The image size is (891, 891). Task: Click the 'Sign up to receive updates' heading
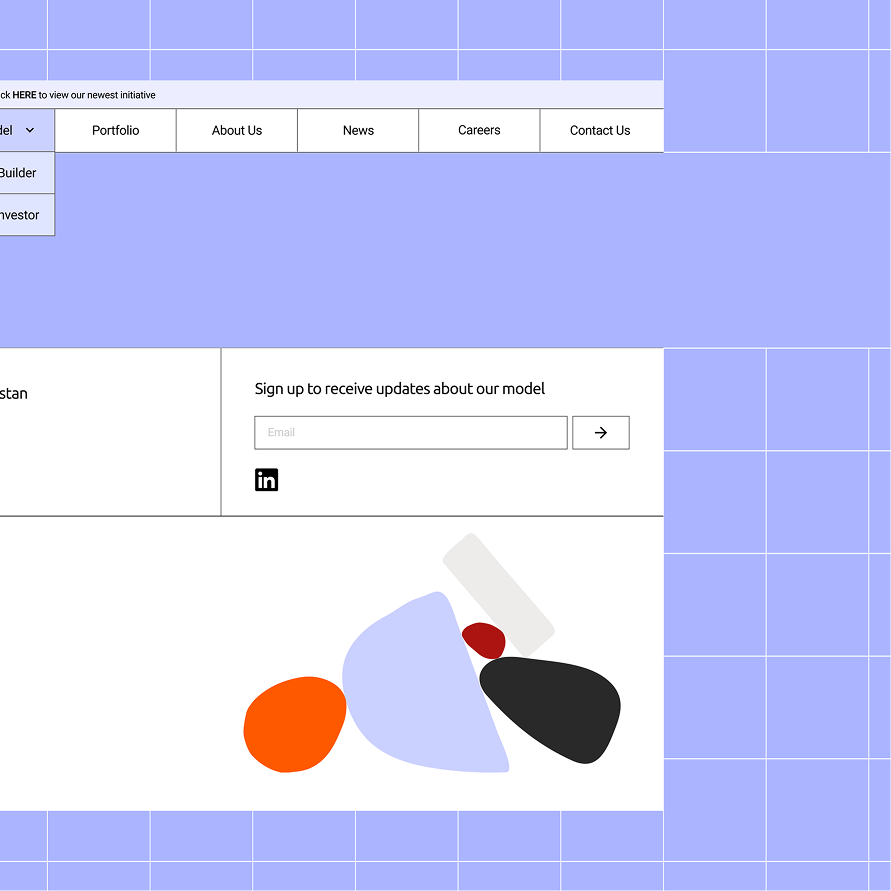(x=399, y=389)
